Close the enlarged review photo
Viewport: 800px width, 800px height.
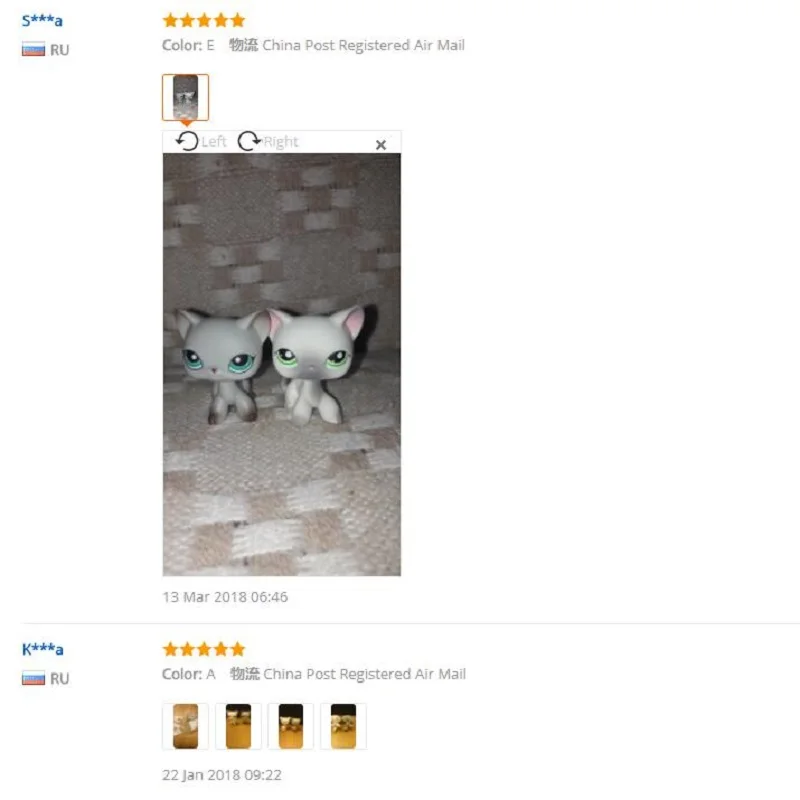[381, 145]
